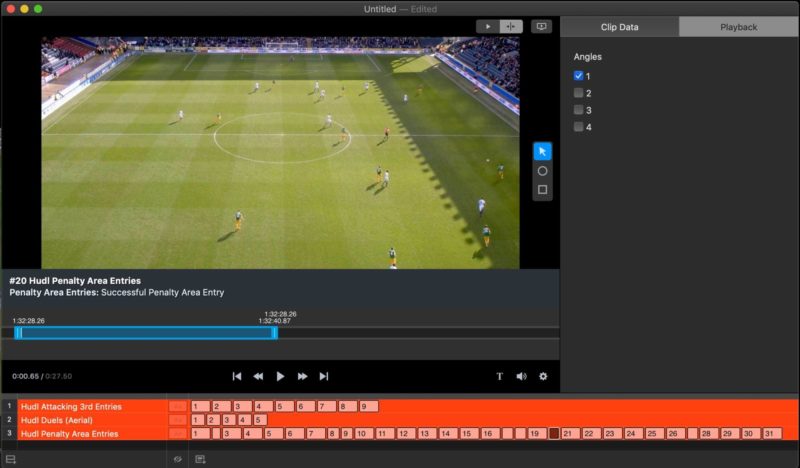Click the clip trim end handle
Screen dimensions: 800x468
click(x=274, y=333)
